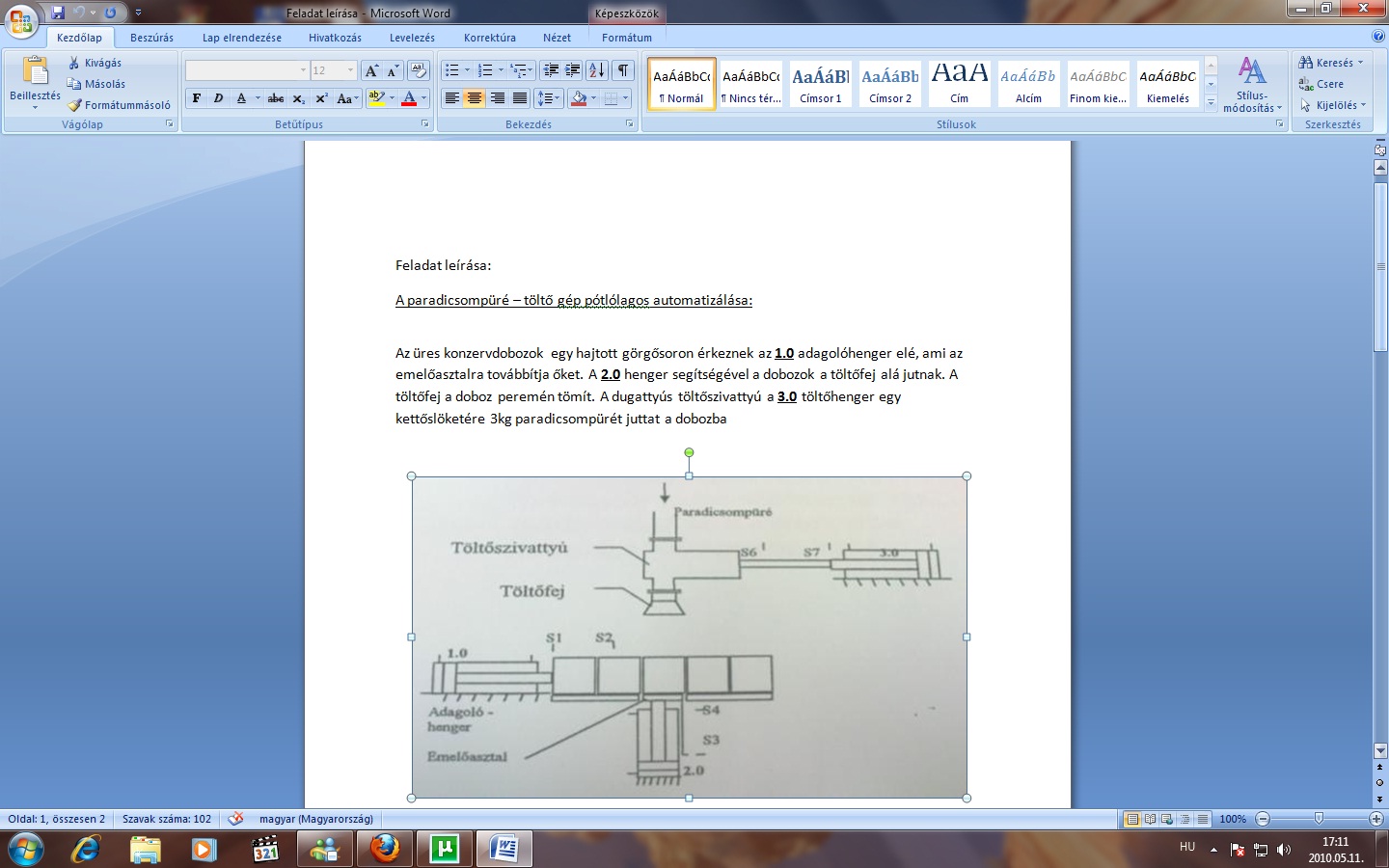
Task: Click the shading paint bucket icon
Action: (578, 98)
